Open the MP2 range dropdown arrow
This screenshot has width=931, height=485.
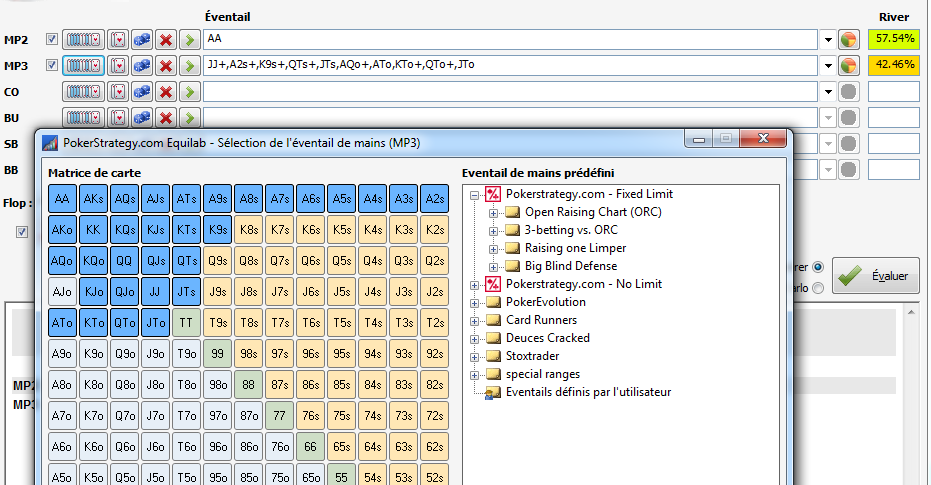point(828,40)
